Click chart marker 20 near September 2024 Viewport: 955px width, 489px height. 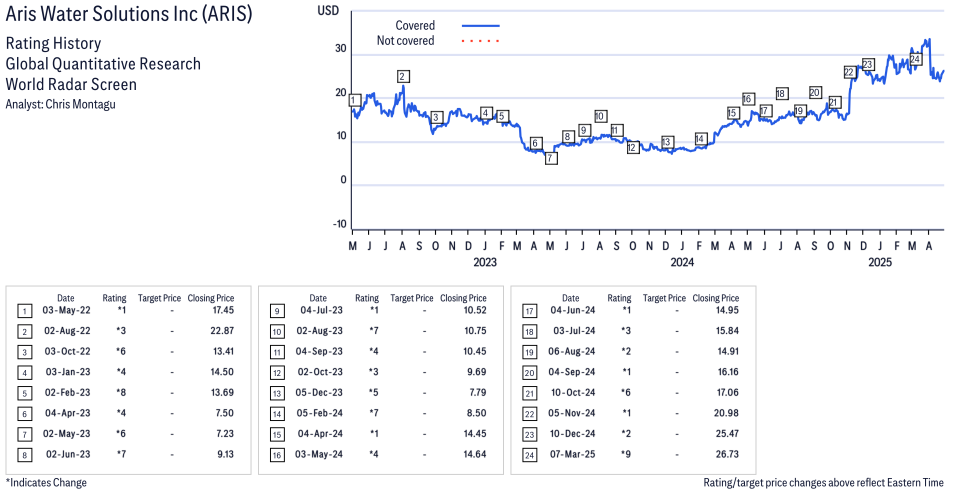pyautogui.click(x=815, y=93)
